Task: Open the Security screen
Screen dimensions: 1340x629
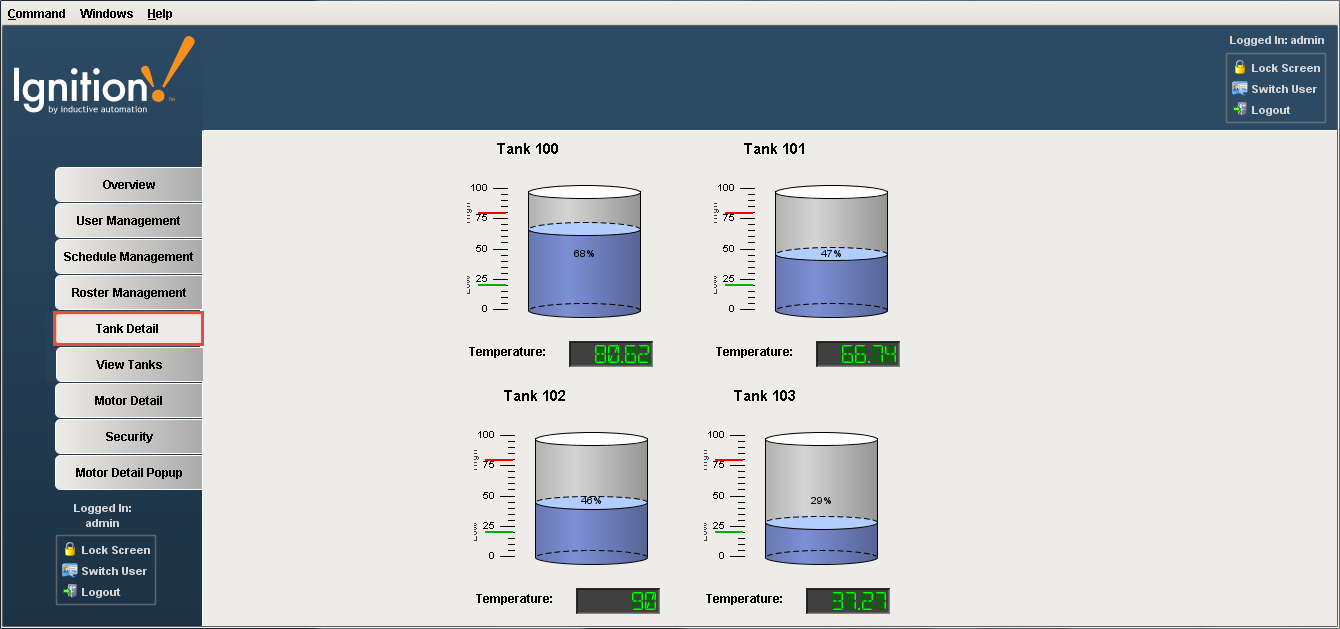Action: 128,436
